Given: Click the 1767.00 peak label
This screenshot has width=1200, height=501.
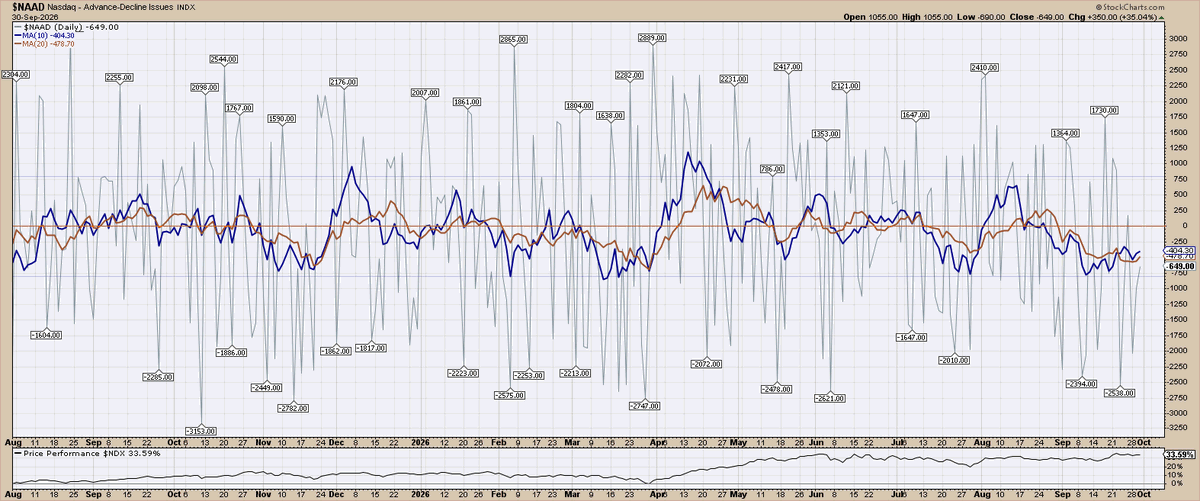Looking at the screenshot, I should click(x=239, y=108).
